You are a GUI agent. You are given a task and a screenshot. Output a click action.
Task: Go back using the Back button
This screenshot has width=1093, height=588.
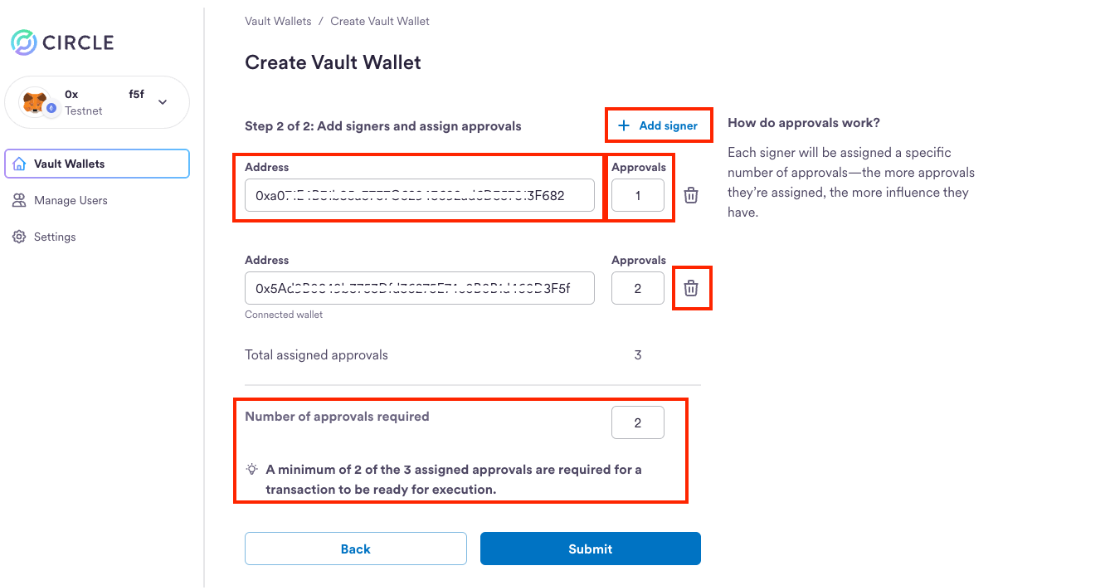(355, 548)
